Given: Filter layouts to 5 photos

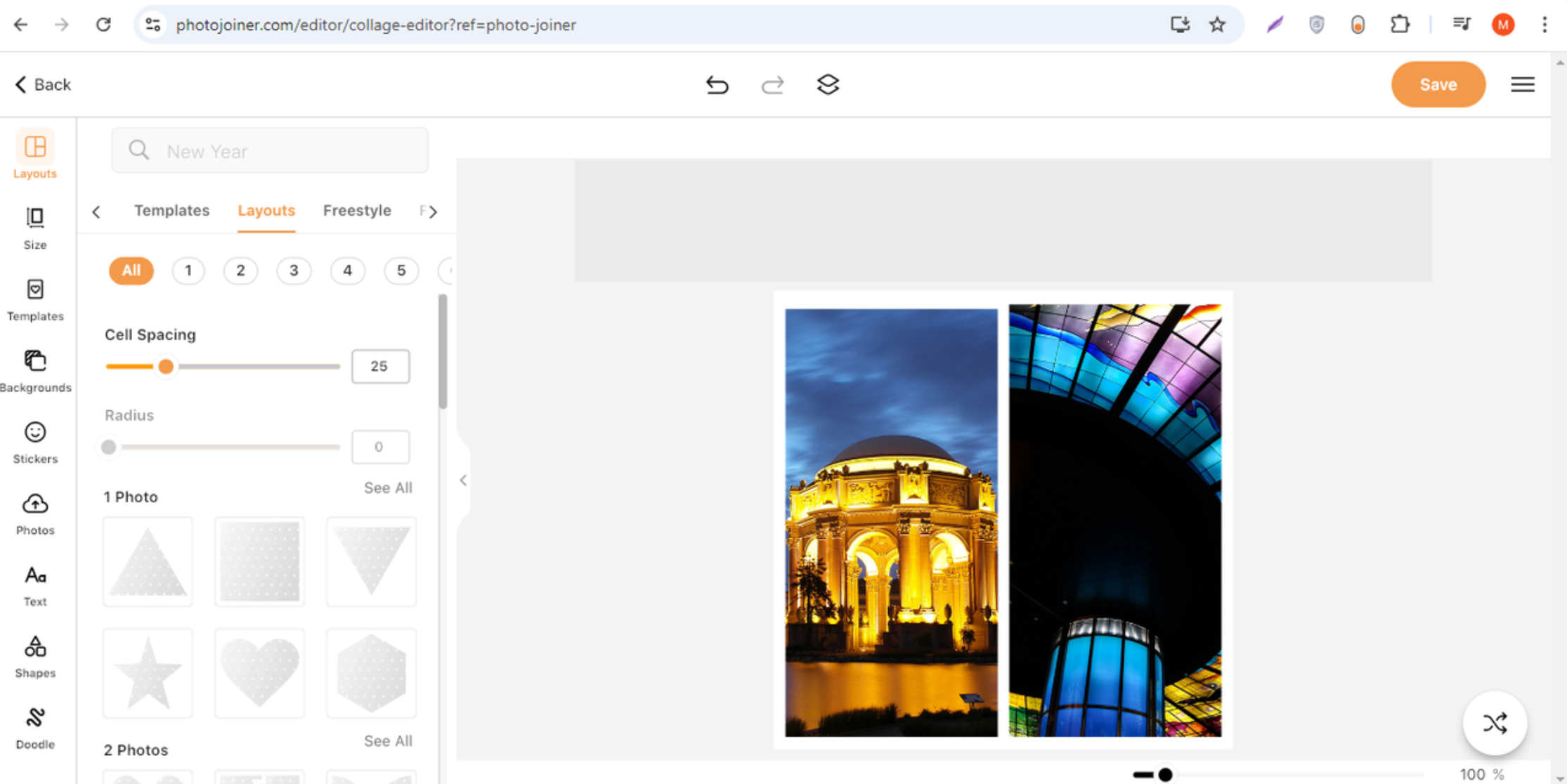Looking at the screenshot, I should [x=401, y=270].
